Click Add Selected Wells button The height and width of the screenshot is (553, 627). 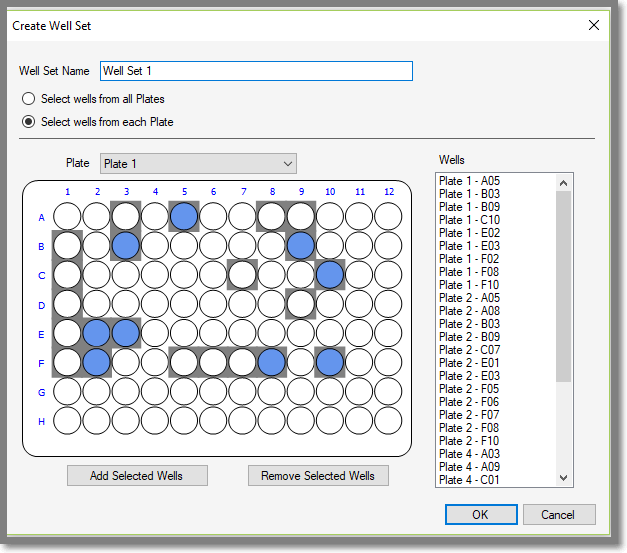pos(137,476)
